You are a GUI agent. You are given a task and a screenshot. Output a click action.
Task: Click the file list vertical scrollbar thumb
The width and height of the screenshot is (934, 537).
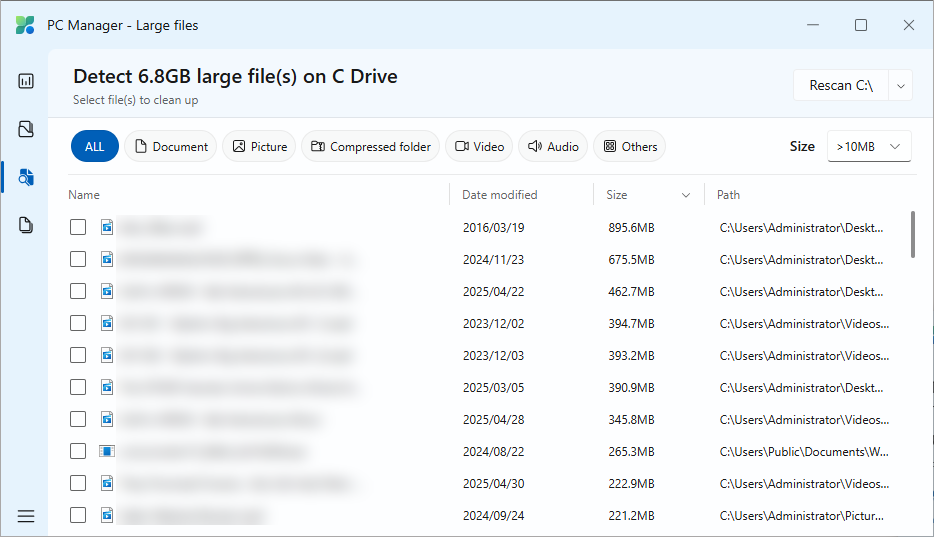point(913,235)
